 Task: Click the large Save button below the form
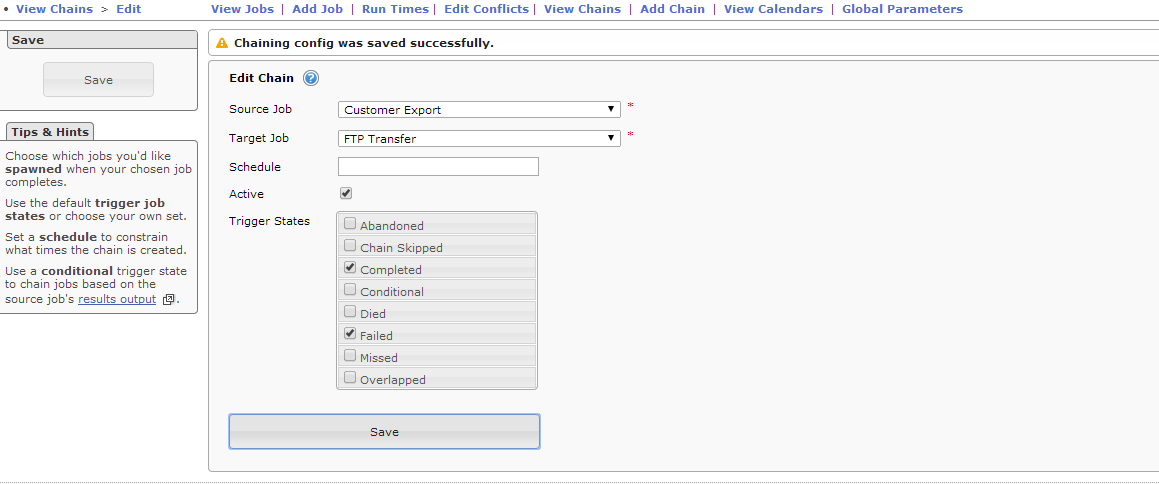384,432
